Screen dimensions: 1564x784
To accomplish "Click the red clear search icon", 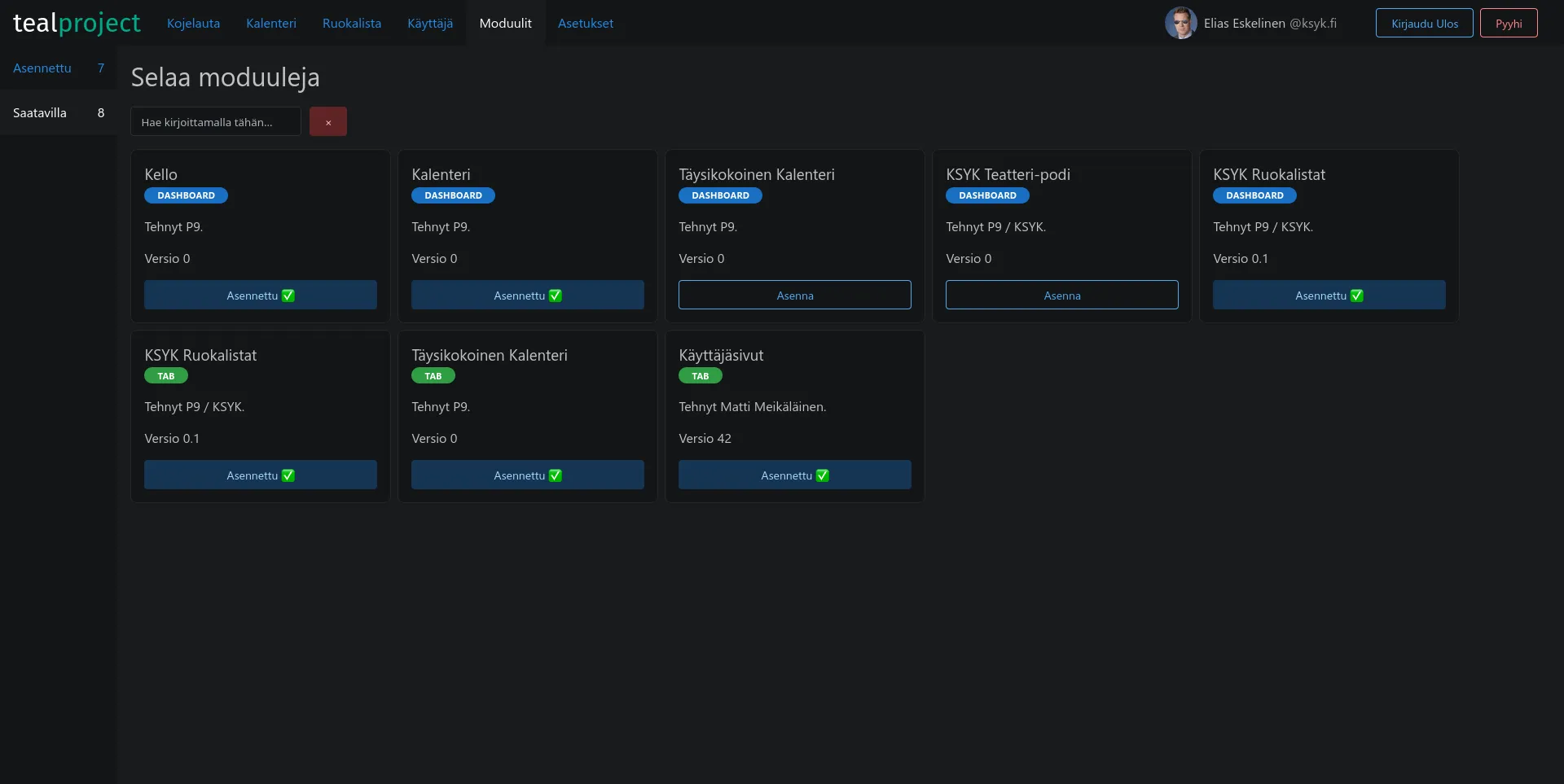I will [x=327, y=120].
